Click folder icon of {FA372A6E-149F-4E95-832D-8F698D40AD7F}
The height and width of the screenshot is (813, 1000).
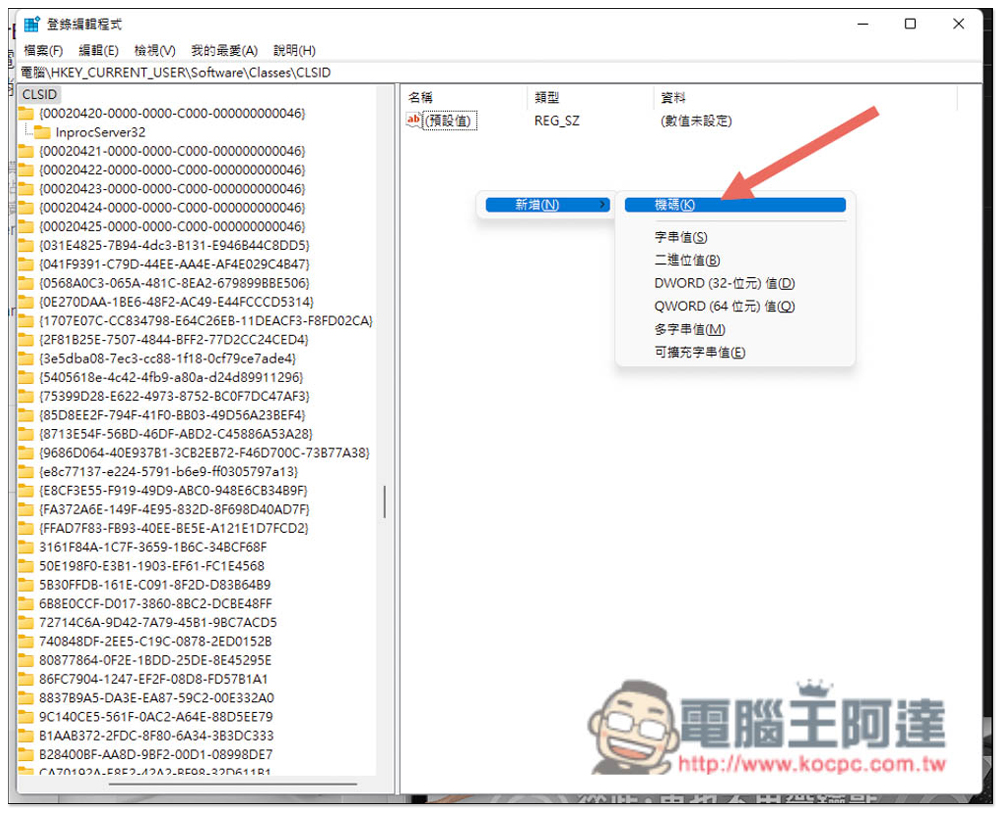(x=26, y=509)
